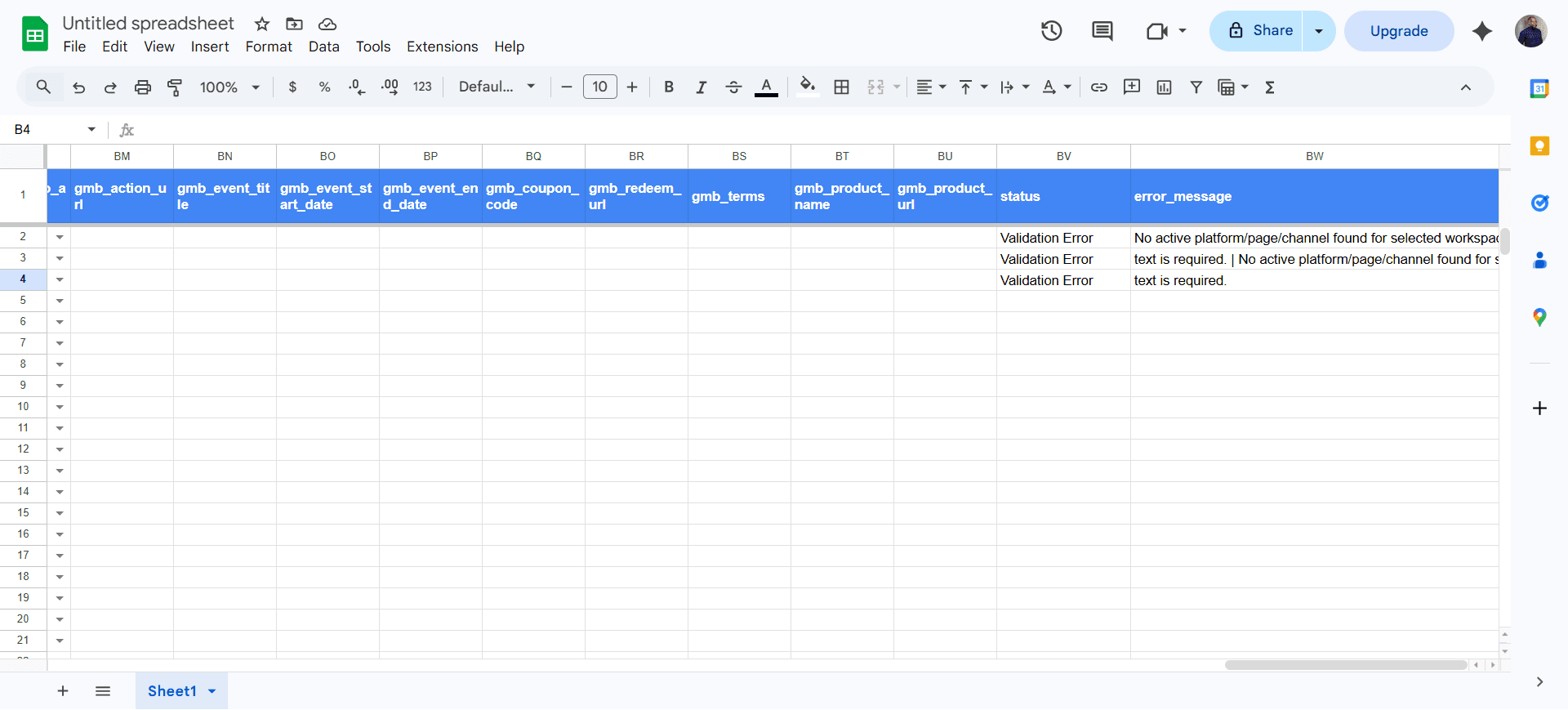Decrease decimal places
This screenshot has width=1568, height=710.
pos(357,87)
